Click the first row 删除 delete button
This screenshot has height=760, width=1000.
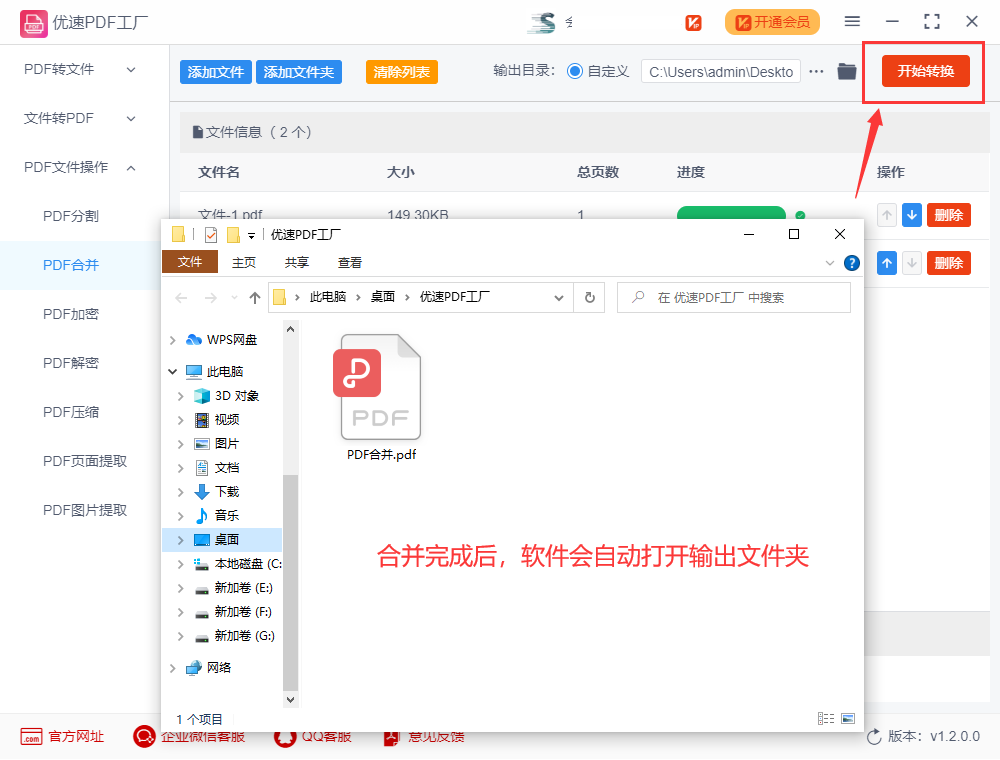click(948, 215)
